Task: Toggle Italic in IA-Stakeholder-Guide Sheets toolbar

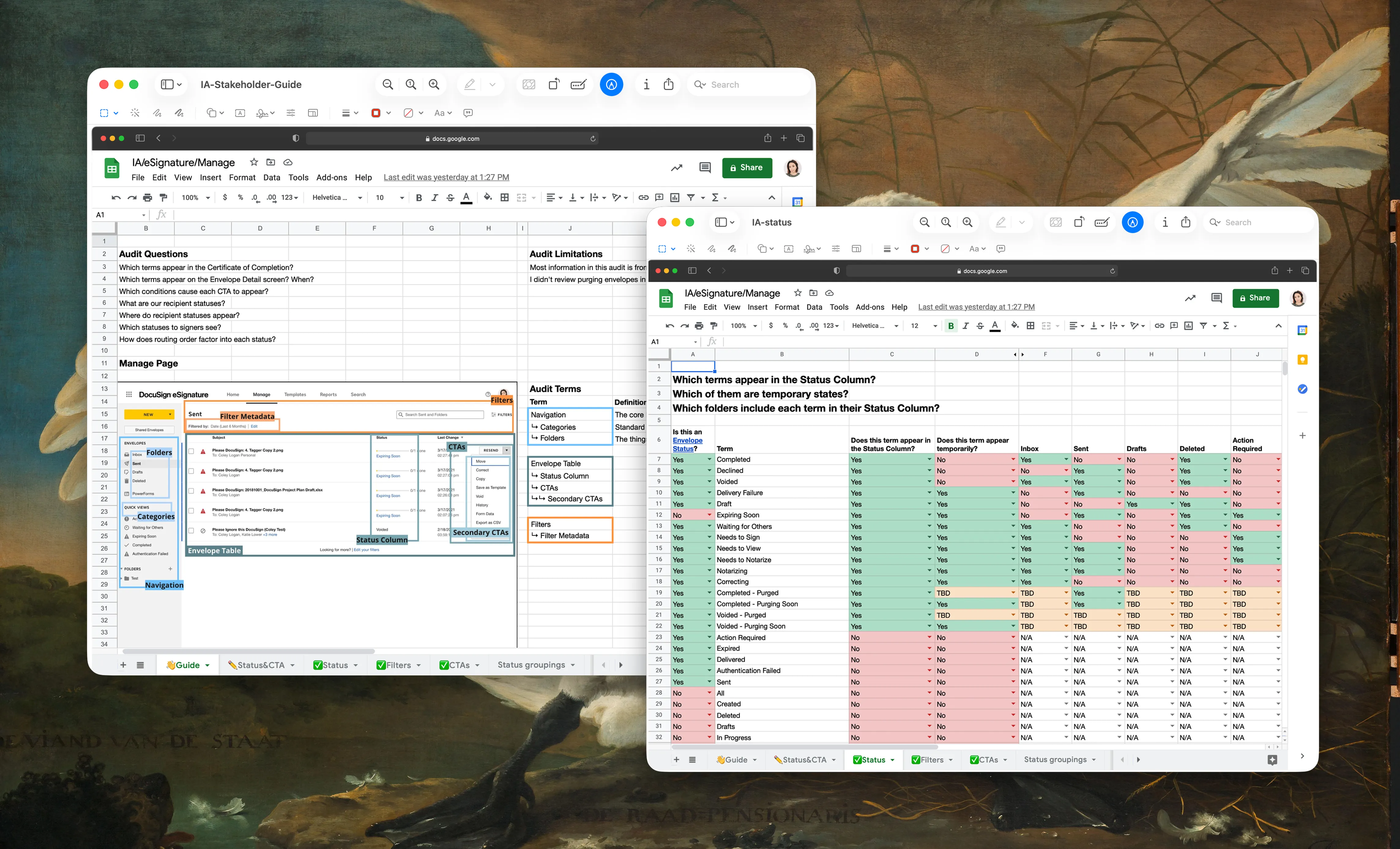Action: [435, 198]
